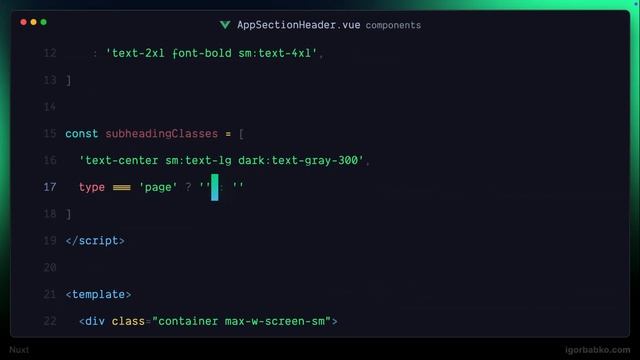Click line number 15 in gutter

[x=50, y=133]
